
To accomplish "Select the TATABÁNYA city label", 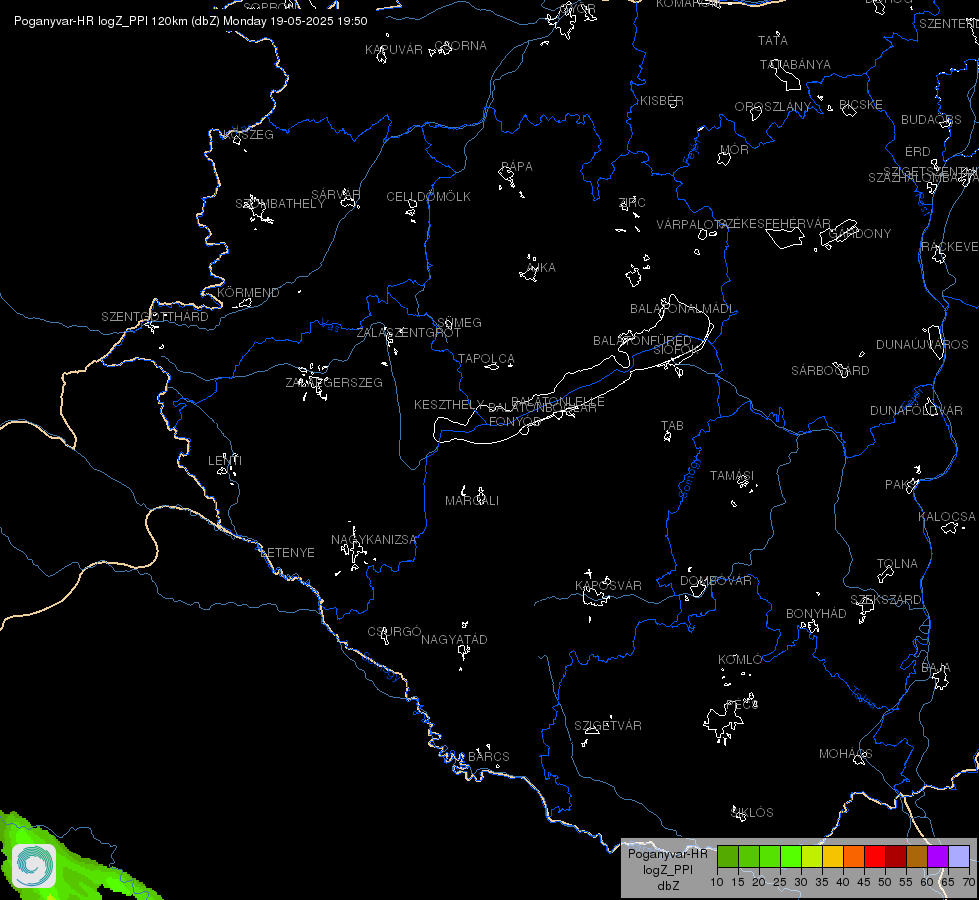I will click(795, 65).
